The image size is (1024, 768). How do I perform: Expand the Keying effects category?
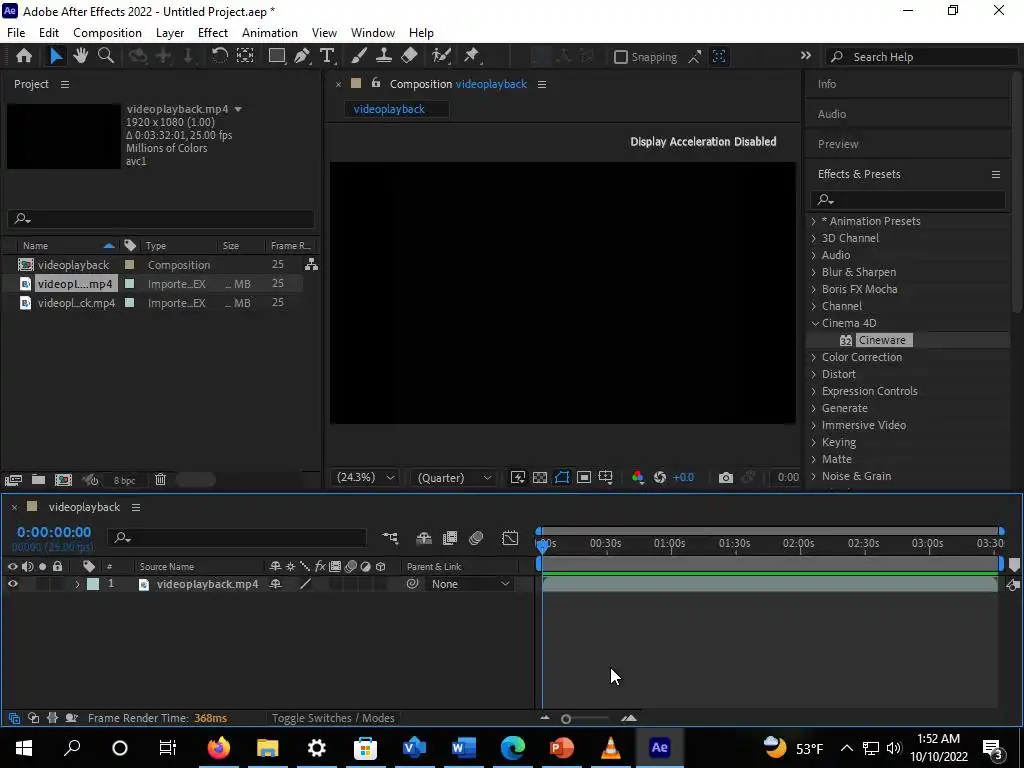click(x=814, y=442)
